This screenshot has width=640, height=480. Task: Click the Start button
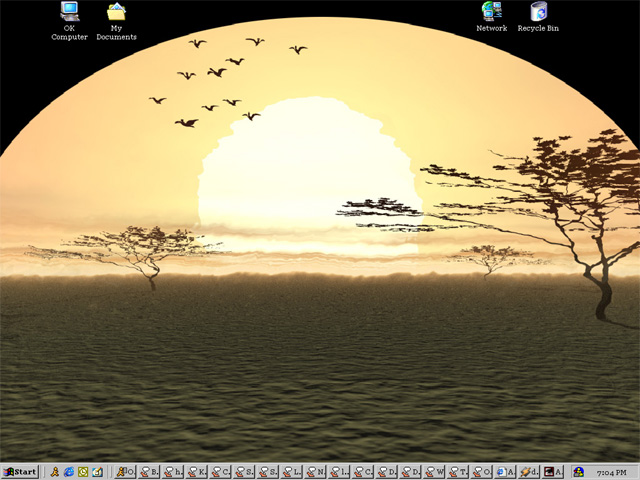tap(20, 471)
